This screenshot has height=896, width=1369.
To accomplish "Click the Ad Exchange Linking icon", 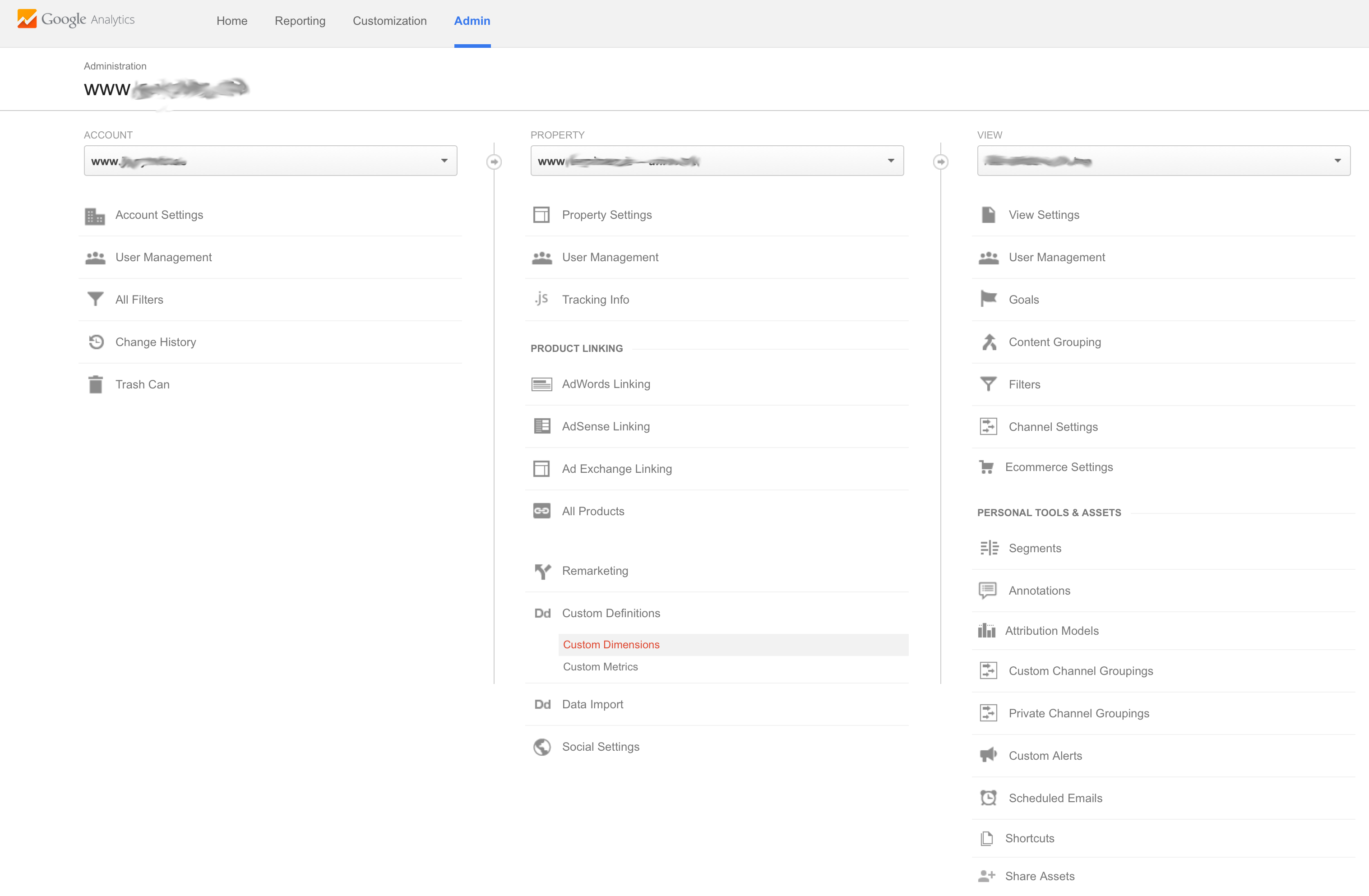I will (541, 469).
